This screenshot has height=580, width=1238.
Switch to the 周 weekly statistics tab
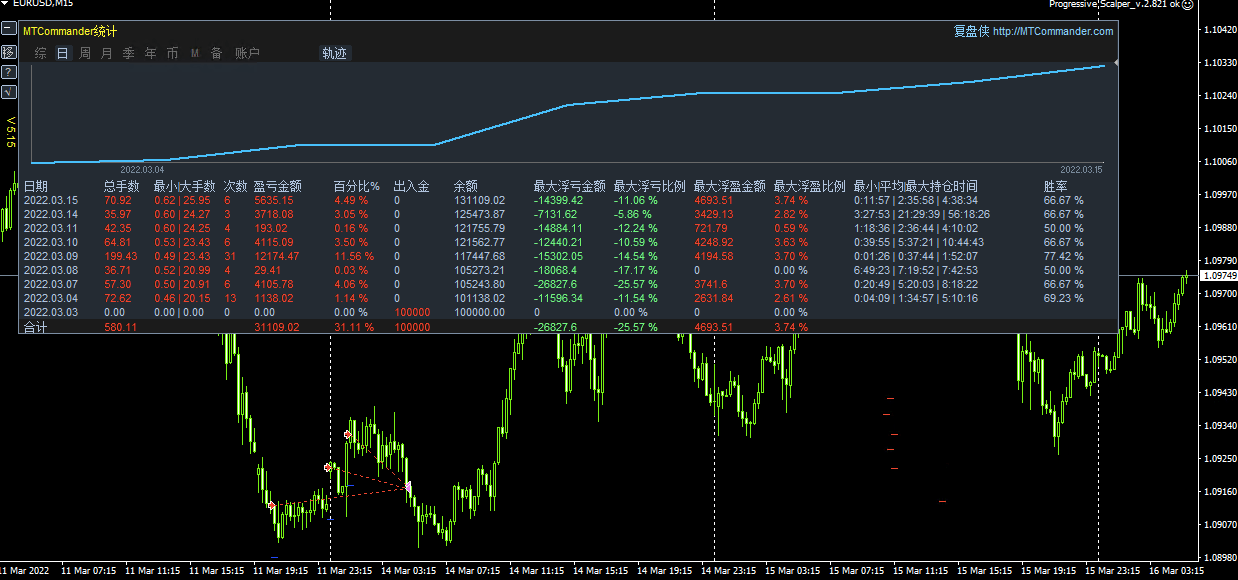tap(84, 53)
